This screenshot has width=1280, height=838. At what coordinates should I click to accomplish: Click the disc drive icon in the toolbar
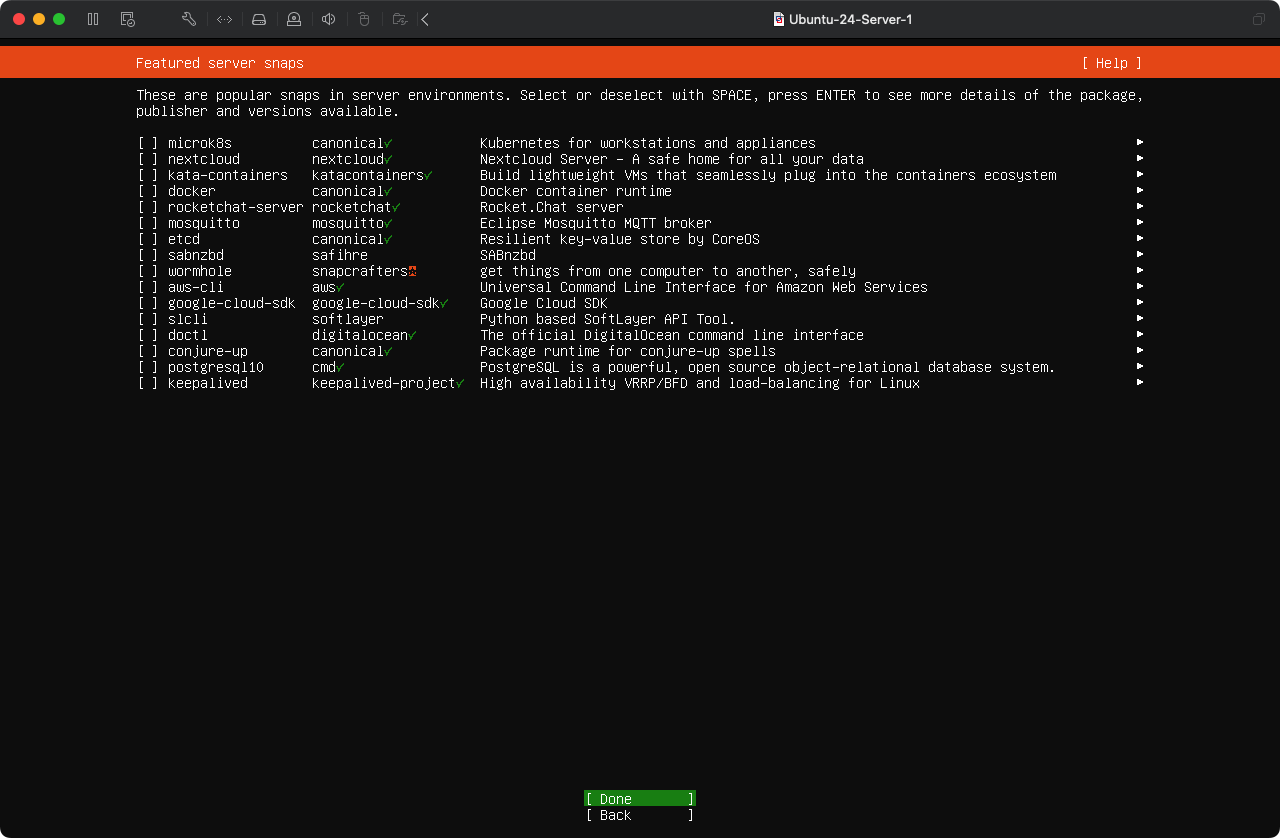[x=294, y=19]
